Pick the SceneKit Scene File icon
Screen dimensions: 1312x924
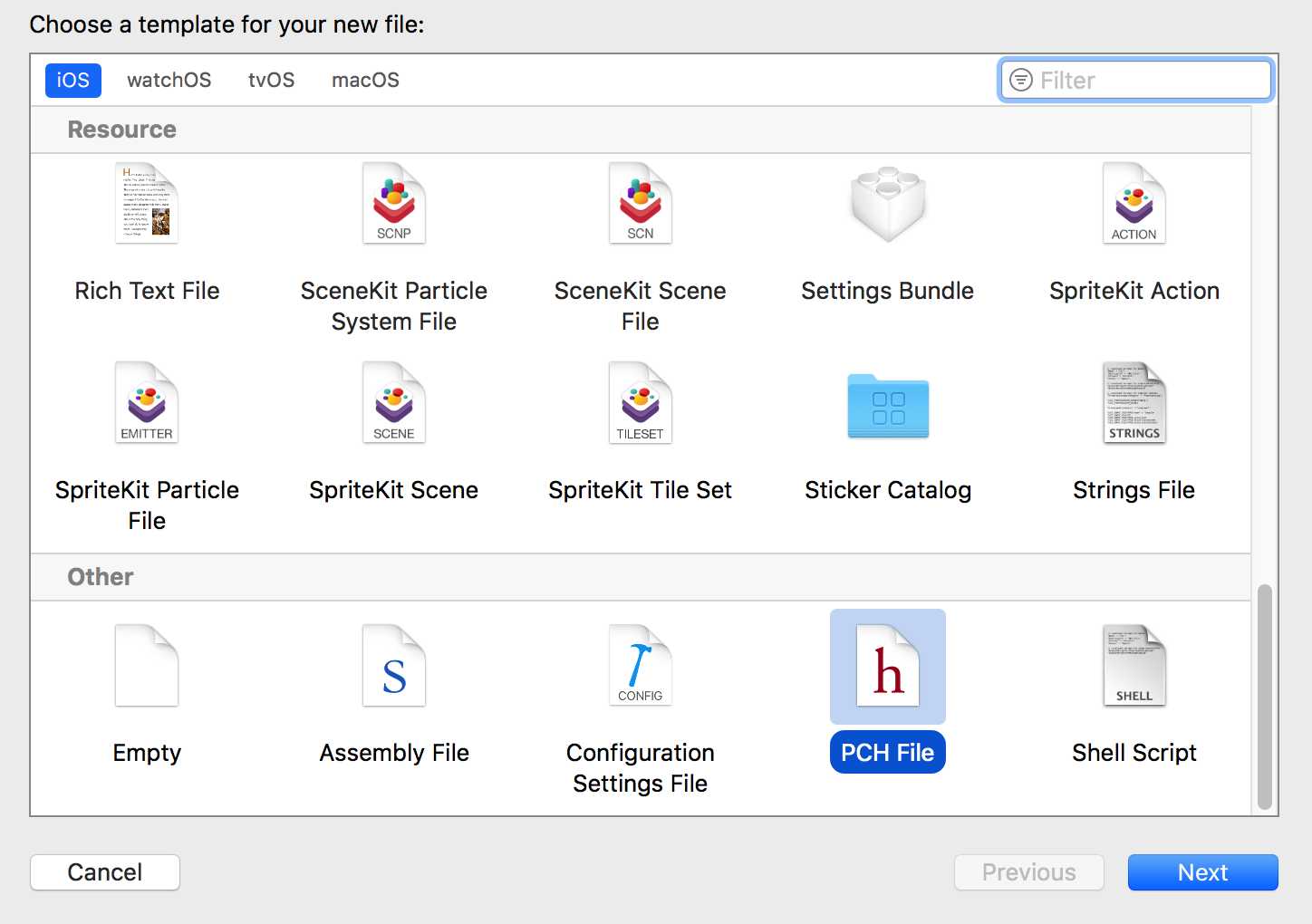[641, 203]
